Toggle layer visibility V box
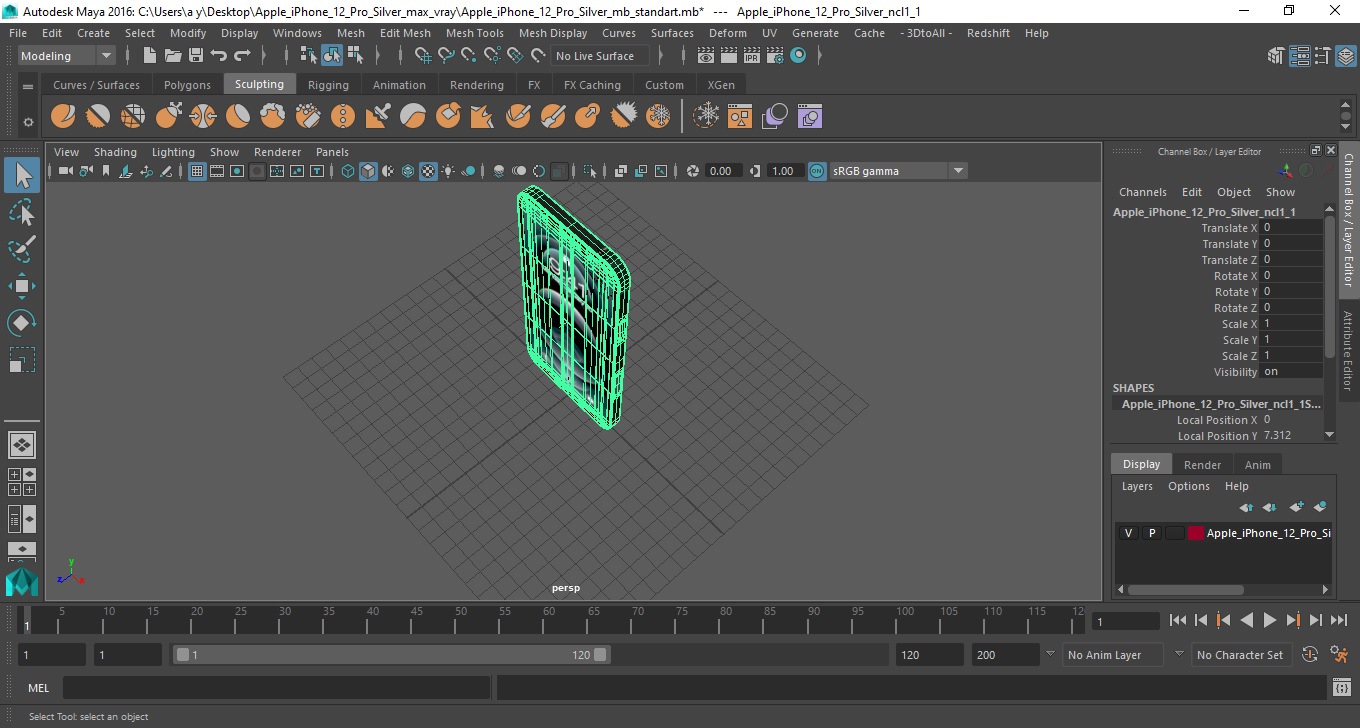 (x=1128, y=533)
